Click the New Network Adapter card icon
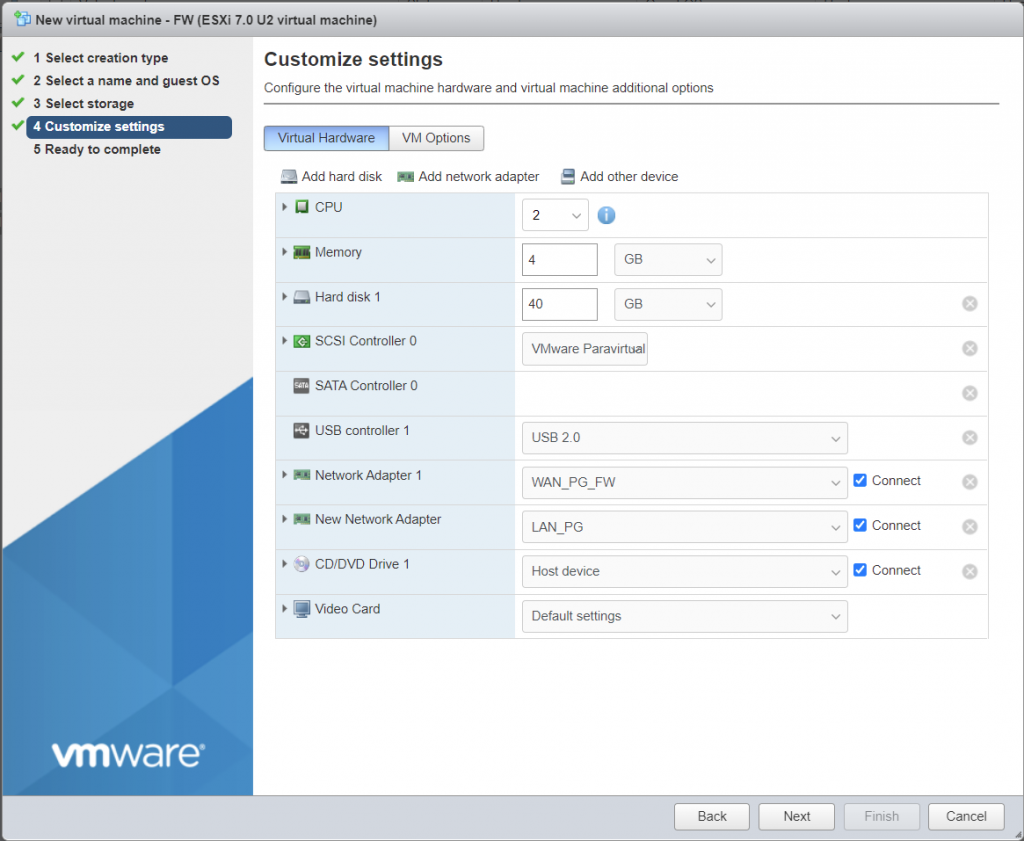 click(301, 519)
